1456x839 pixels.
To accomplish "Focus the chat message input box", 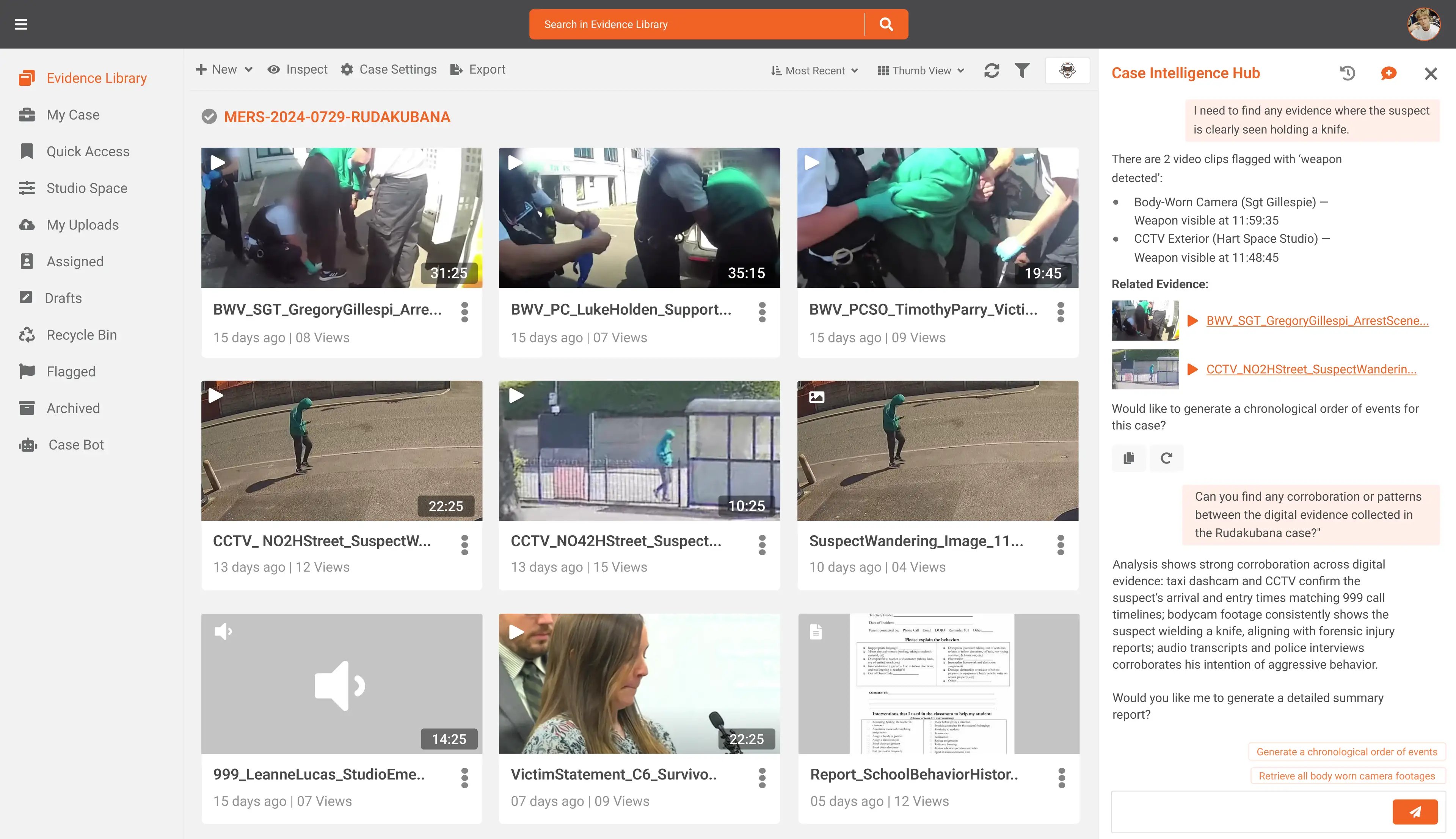I will pyautogui.click(x=1251, y=811).
